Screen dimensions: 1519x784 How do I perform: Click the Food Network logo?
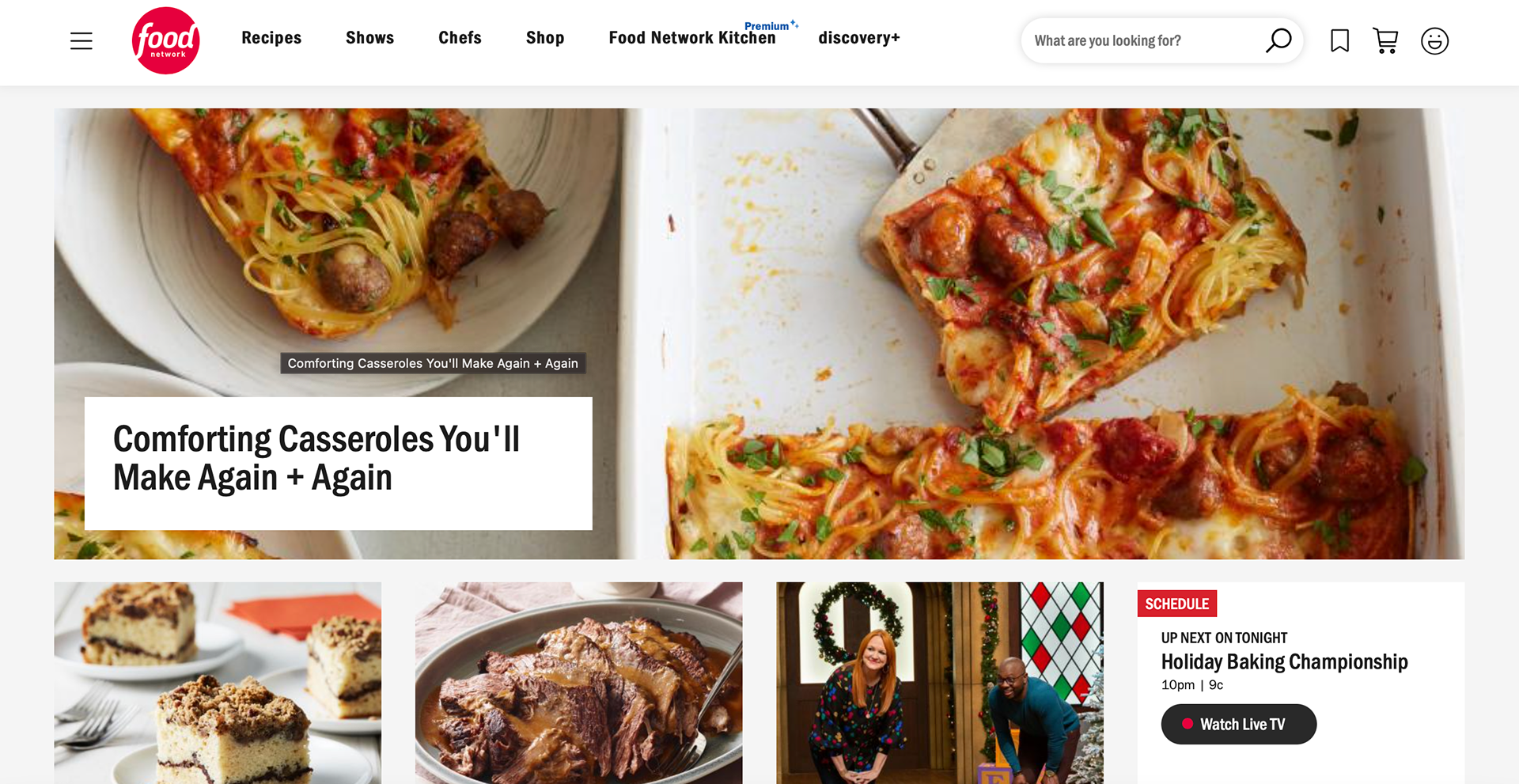pos(166,40)
